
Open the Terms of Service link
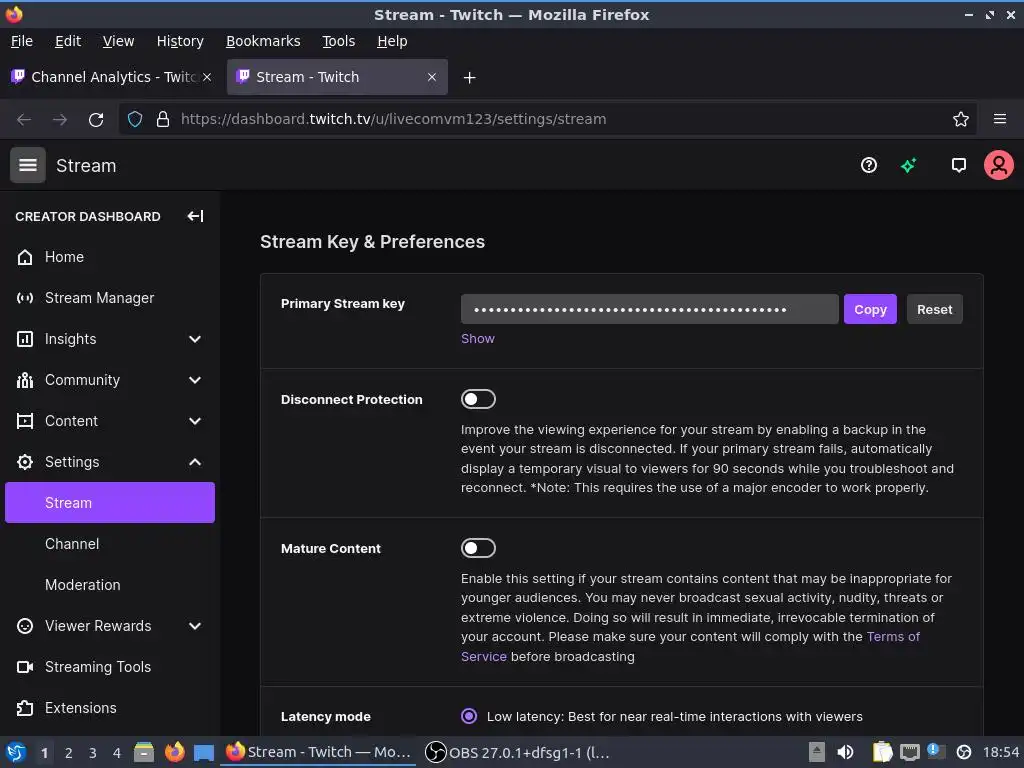click(x=690, y=647)
